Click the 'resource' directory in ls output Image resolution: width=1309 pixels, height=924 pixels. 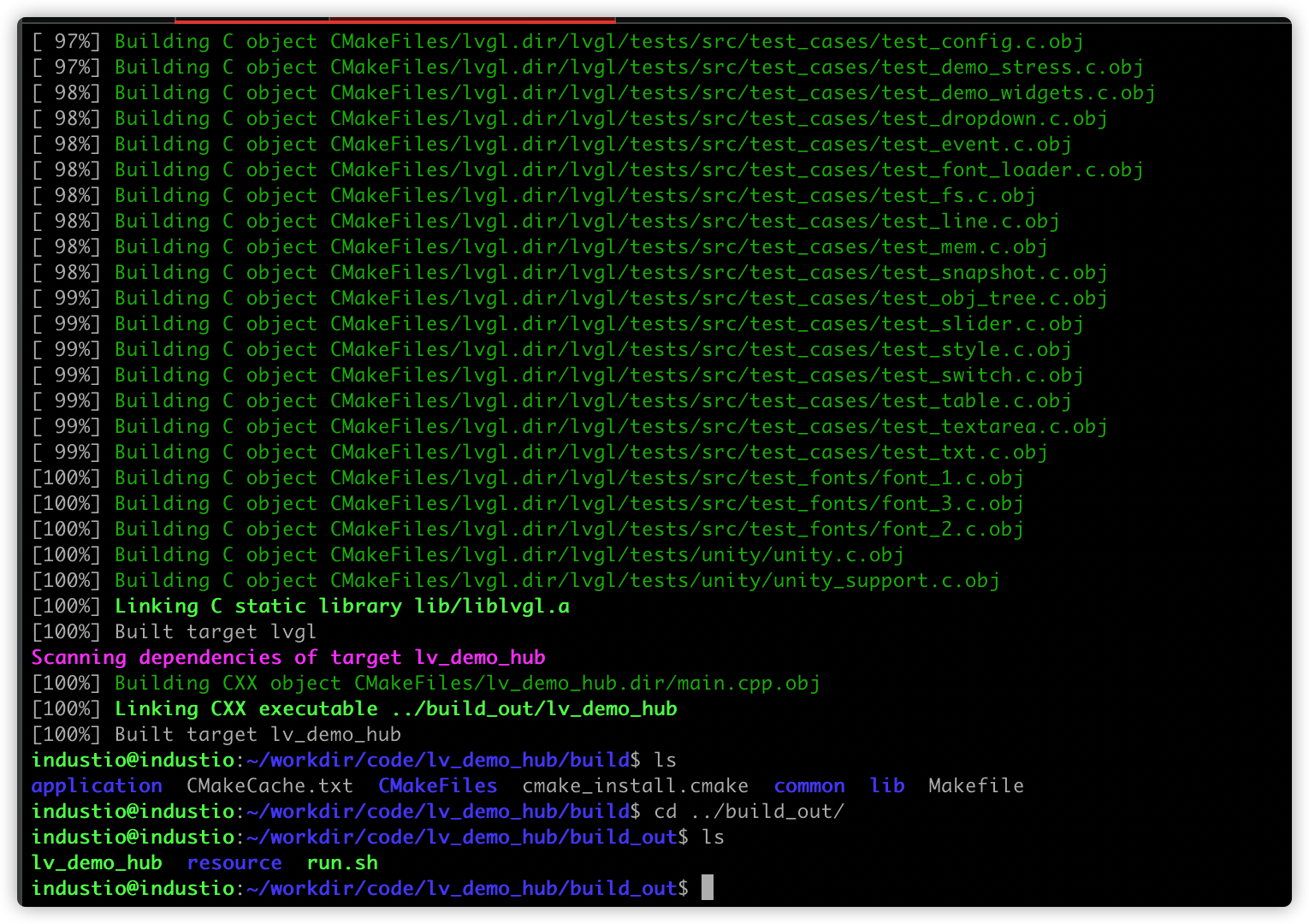pos(234,862)
